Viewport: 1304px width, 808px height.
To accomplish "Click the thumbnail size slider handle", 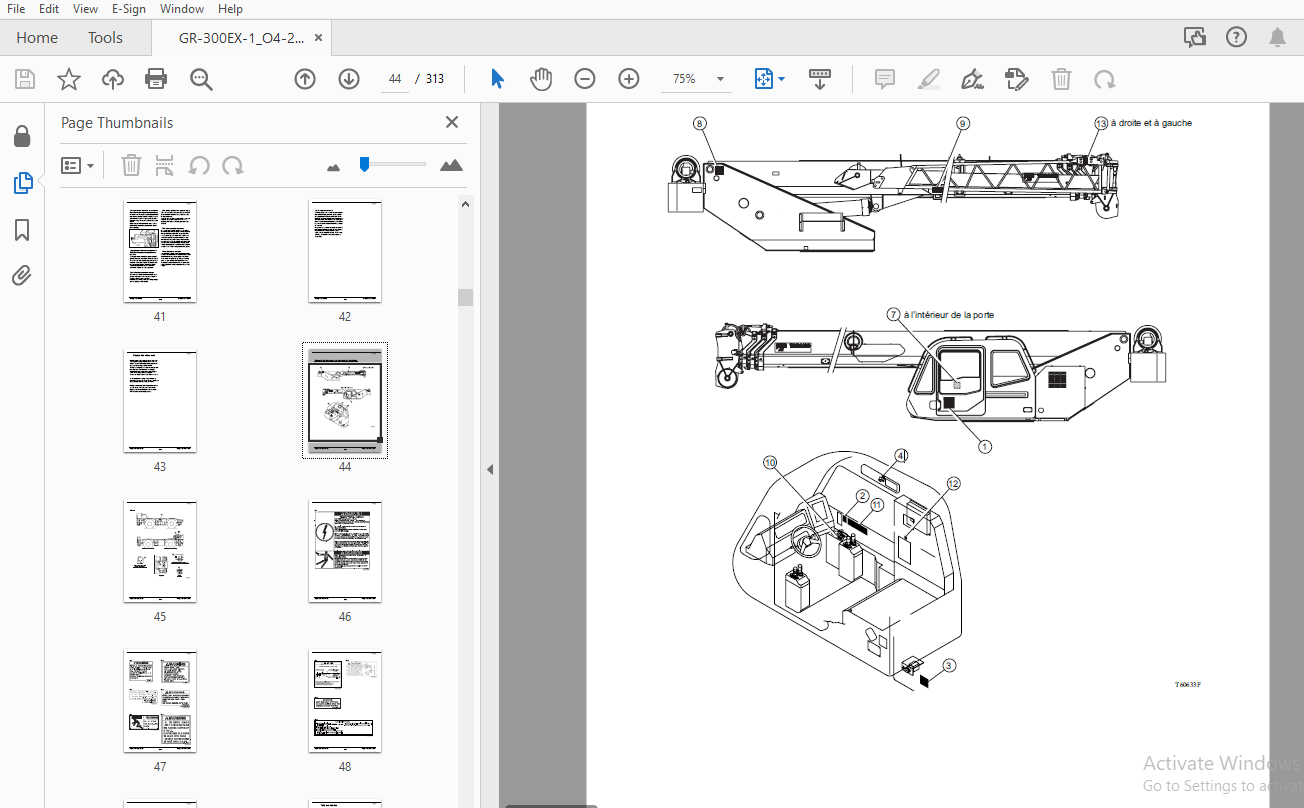I will (x=365, y=164).
